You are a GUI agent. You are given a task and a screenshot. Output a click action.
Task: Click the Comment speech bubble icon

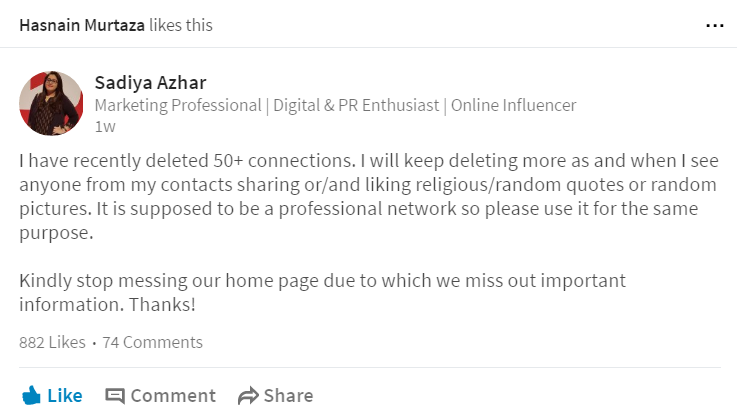pos(115,396)
